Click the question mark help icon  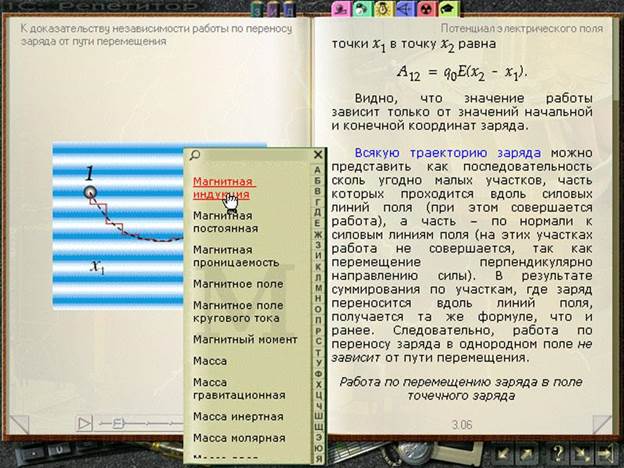pyautogui.click(x=558, y=453)
